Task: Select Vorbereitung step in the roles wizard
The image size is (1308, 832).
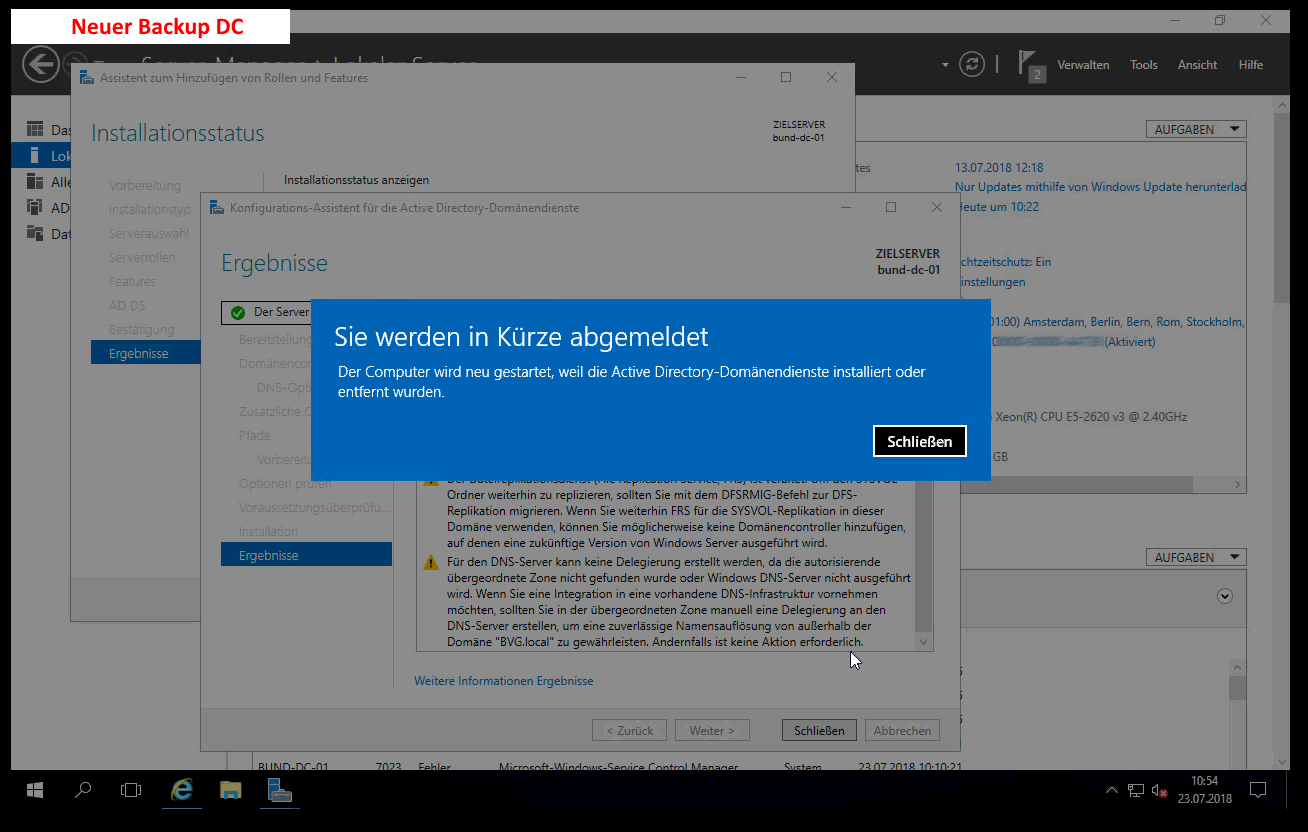Action: (x=145, y=185)
